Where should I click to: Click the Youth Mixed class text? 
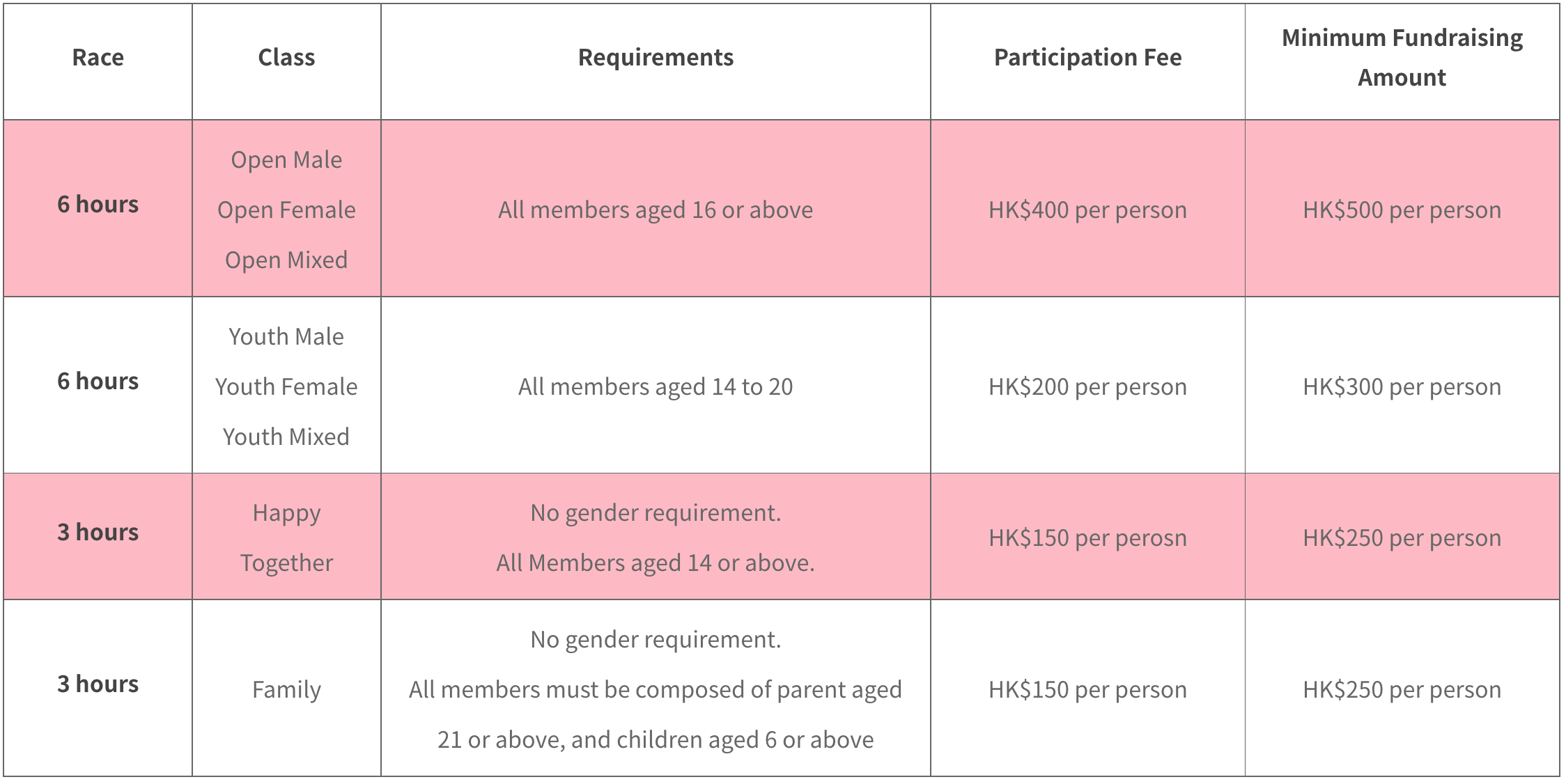(286, 437)
